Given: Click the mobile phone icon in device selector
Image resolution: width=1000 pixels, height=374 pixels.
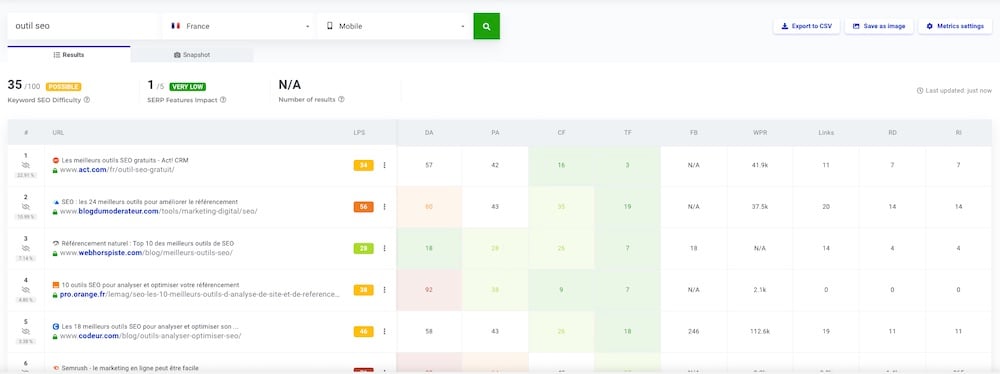Looking at the screenshot, I should click(330, 26).
